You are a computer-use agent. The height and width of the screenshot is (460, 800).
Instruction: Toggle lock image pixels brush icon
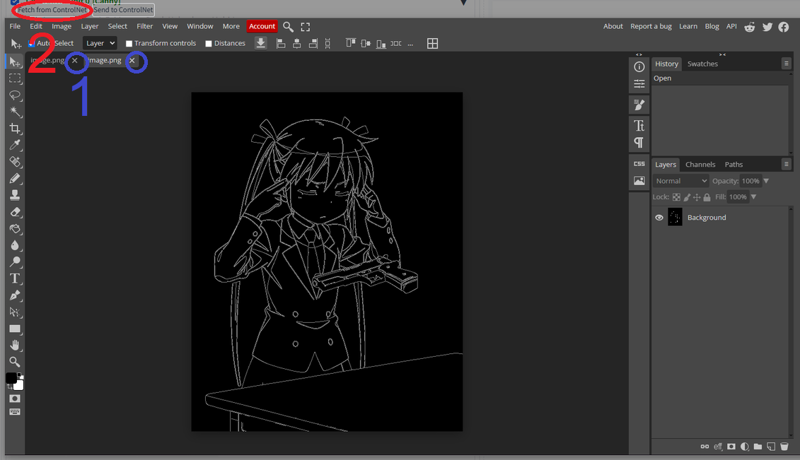click(x=687, y=197)
